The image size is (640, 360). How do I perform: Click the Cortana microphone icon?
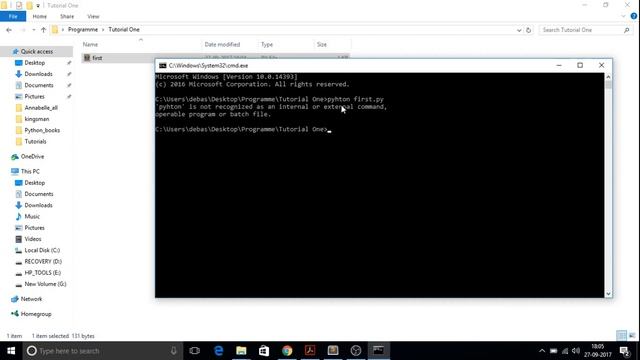[173, 351]
